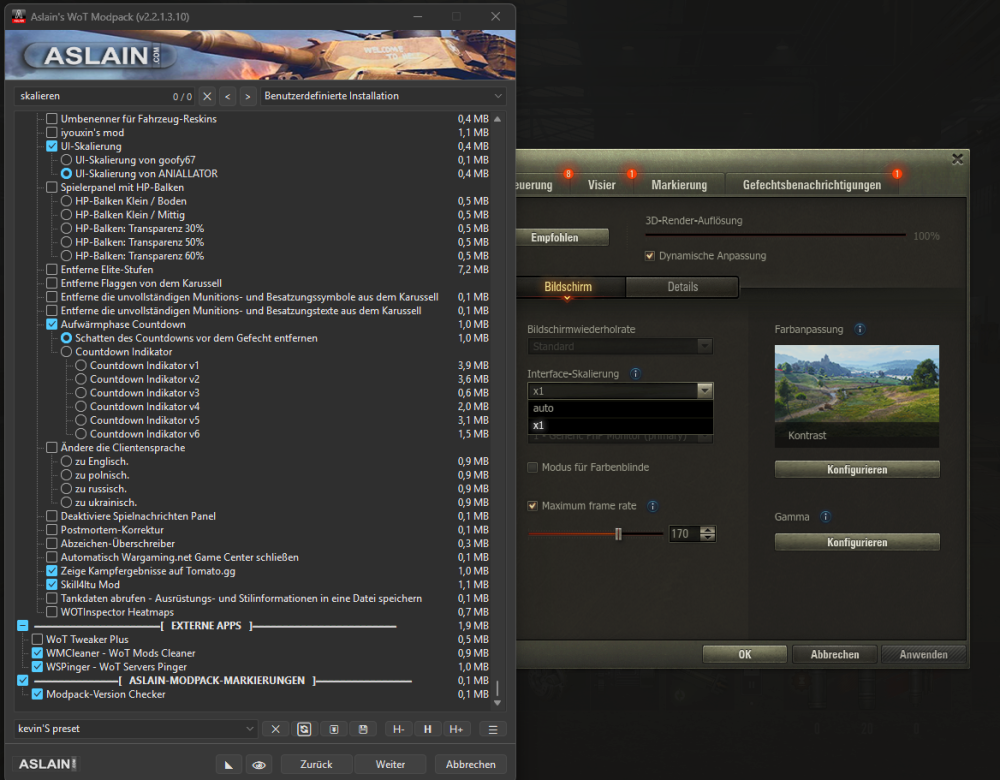Select Countdown Indikator v3 radio

pyautogui.click(x=81, y=393)
